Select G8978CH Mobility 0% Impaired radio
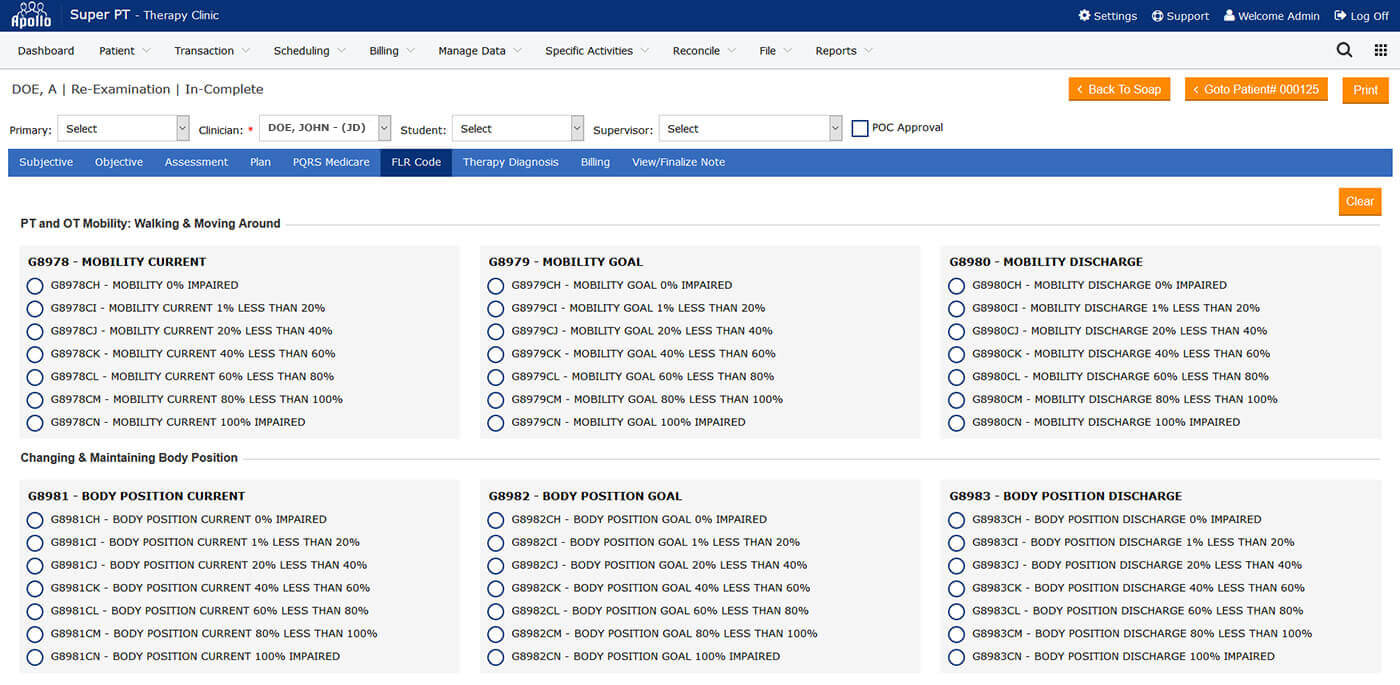The height and width of the screenshot is (685, 1400). (35, 286)
